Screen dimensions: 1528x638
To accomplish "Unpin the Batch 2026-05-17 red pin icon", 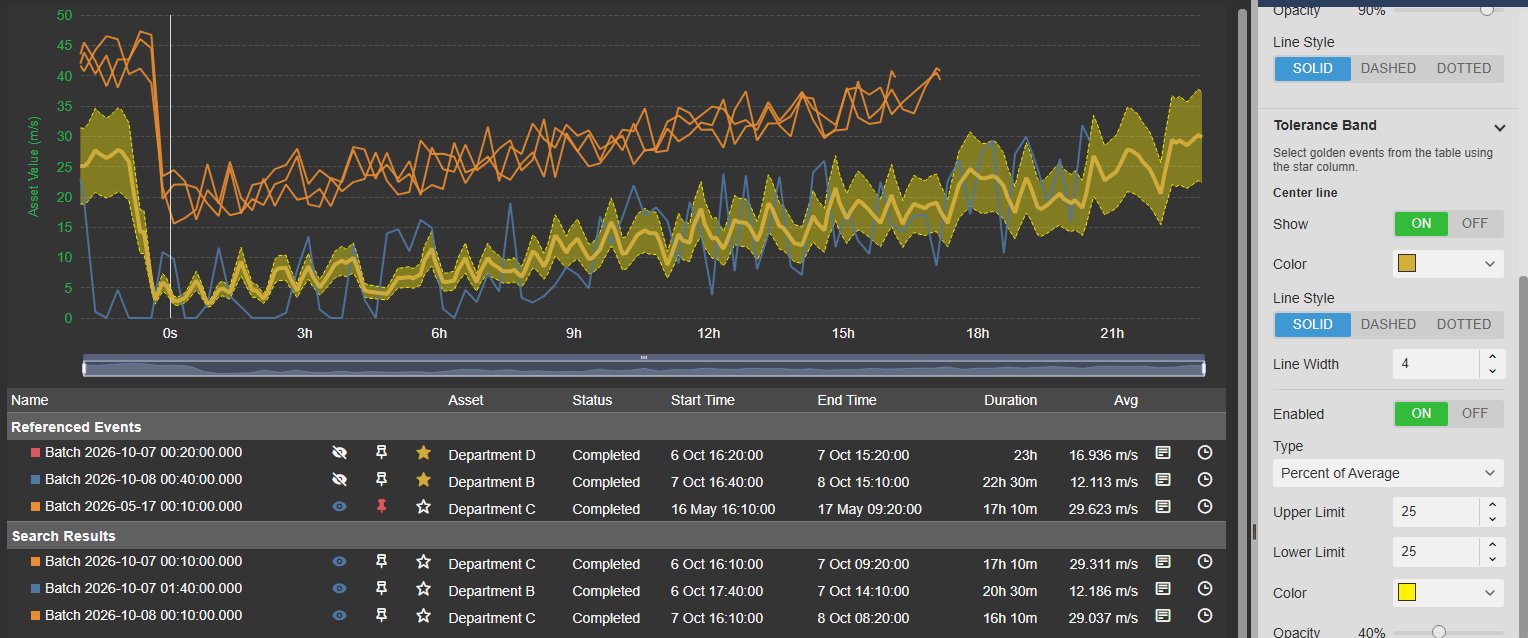I will (381, 507).
